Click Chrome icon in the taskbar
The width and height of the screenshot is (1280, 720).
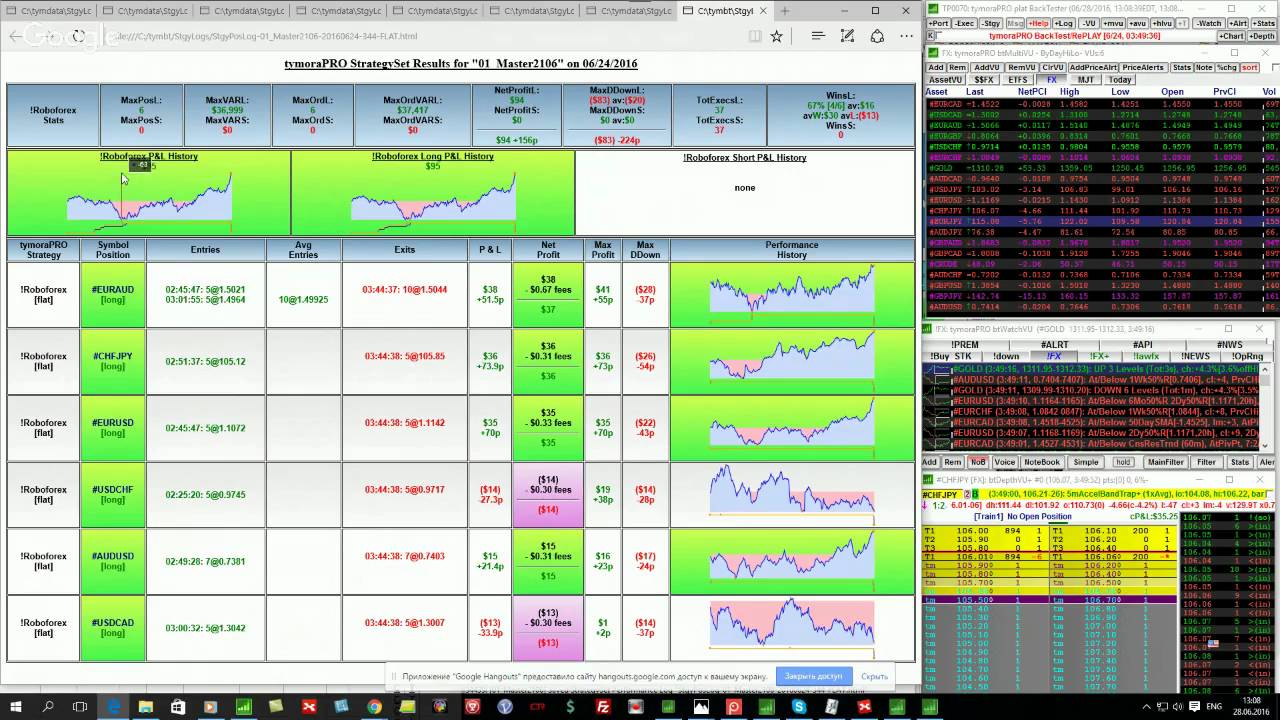pos(374,707)
